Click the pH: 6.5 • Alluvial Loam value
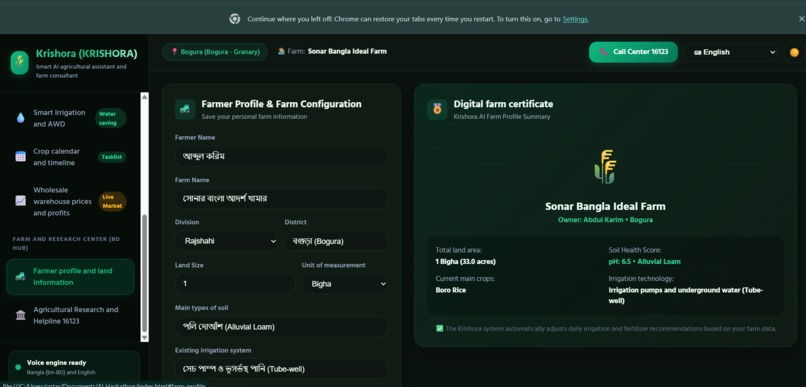 [x=644, y=262]
